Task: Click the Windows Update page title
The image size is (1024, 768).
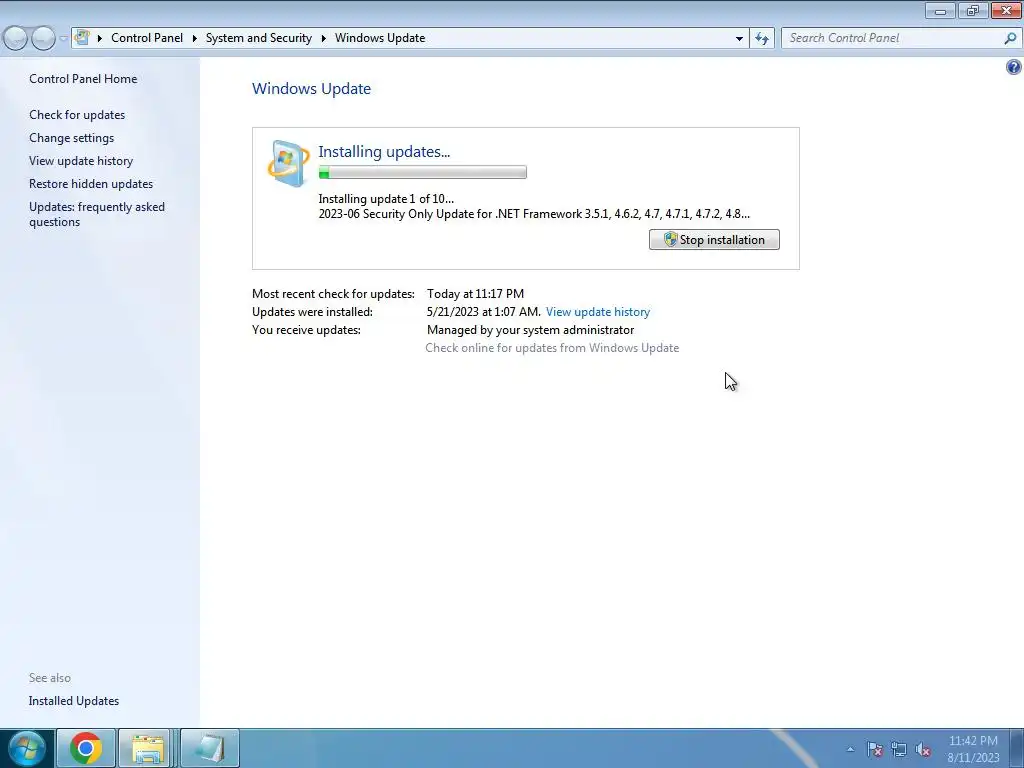Action: coord(312,89)
